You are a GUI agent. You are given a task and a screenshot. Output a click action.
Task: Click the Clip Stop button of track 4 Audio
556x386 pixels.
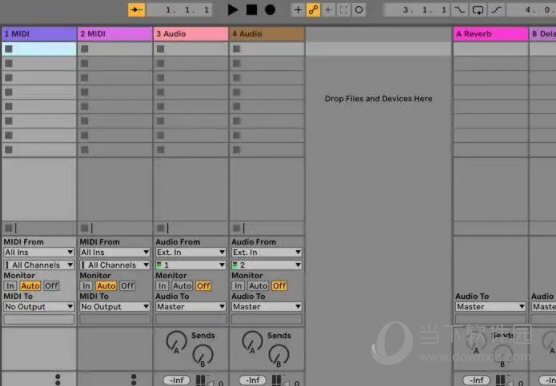pyautogui.click(x=237, y=228)
